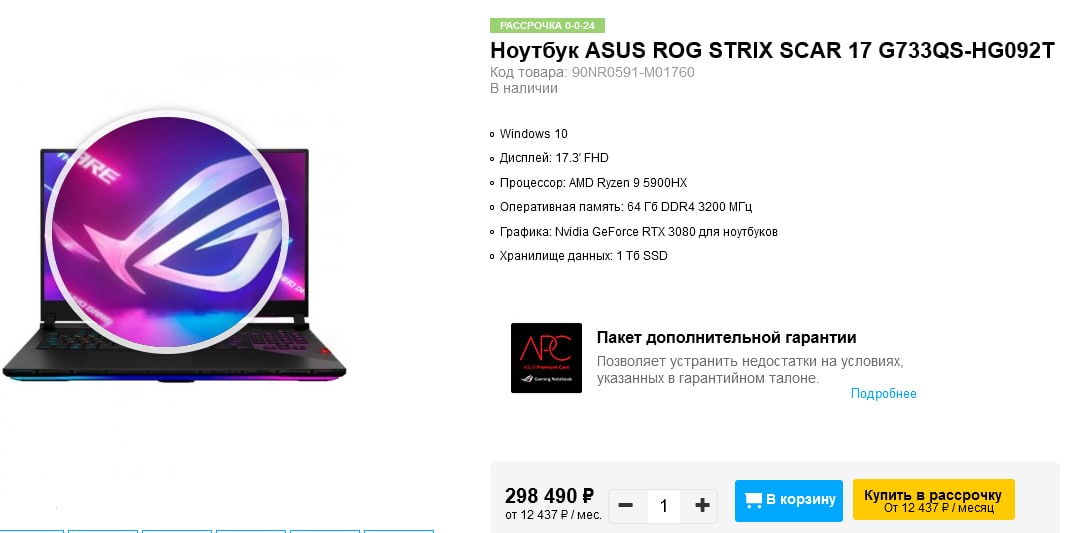
Task: Click the laptop keyboard in product photo
Action: (x=174, y=341)
